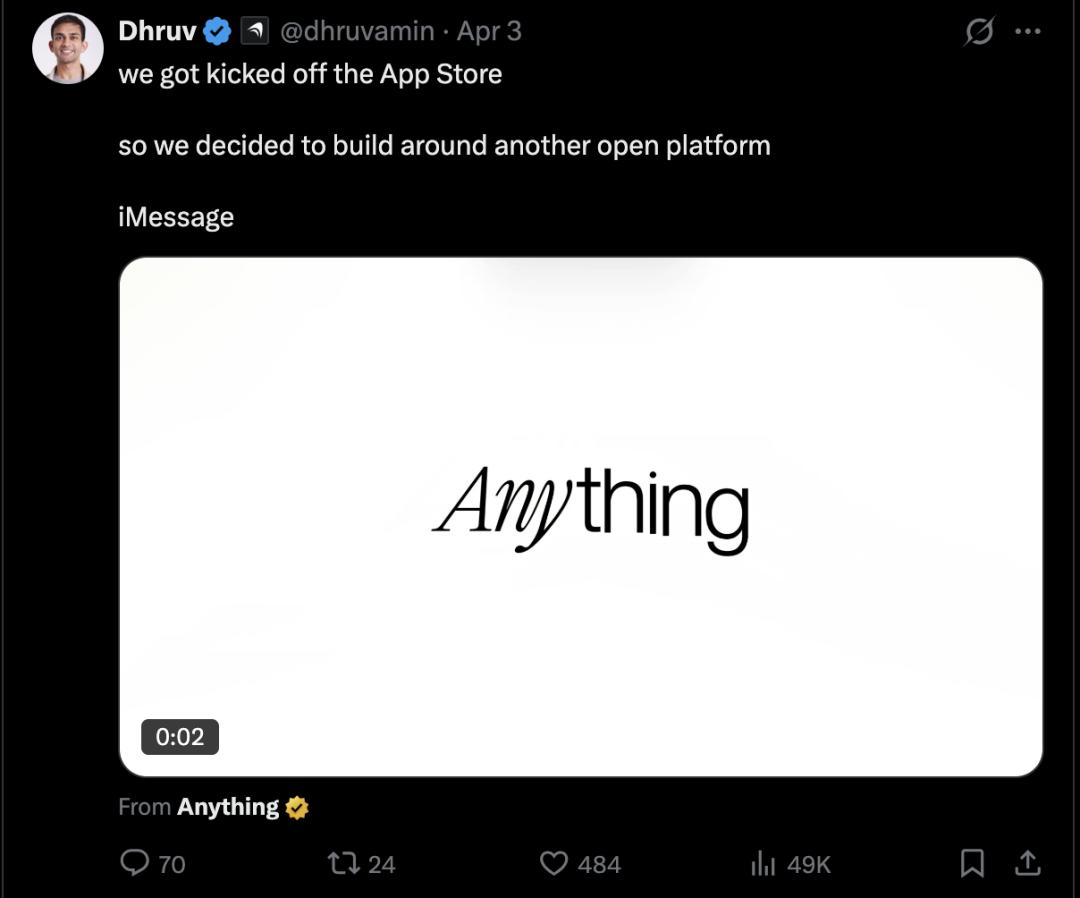This screenshot has width=1080, height=898.
Task: Click Dhruv's verified badge
Action: tap(215, 31)
